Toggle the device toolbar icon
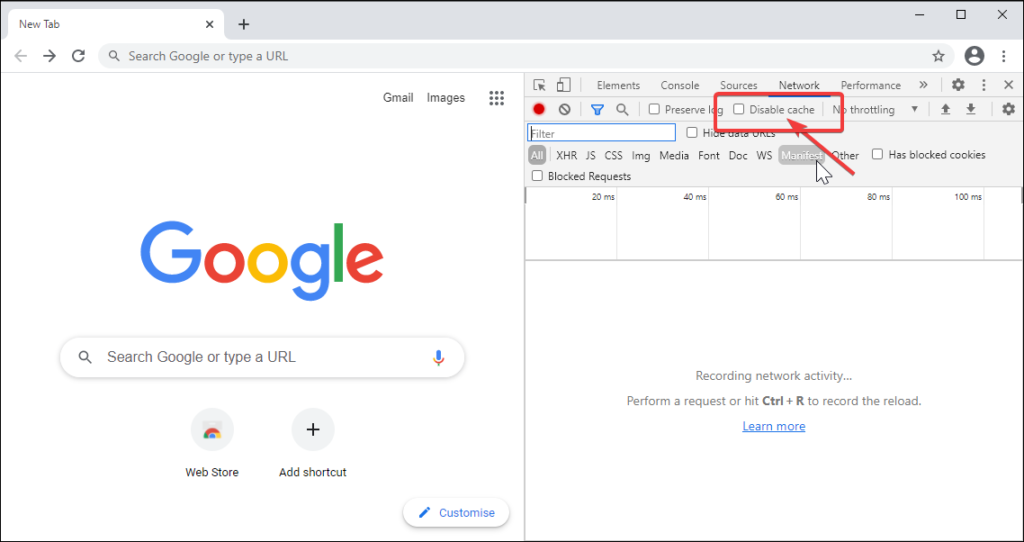 coord(563,86)
